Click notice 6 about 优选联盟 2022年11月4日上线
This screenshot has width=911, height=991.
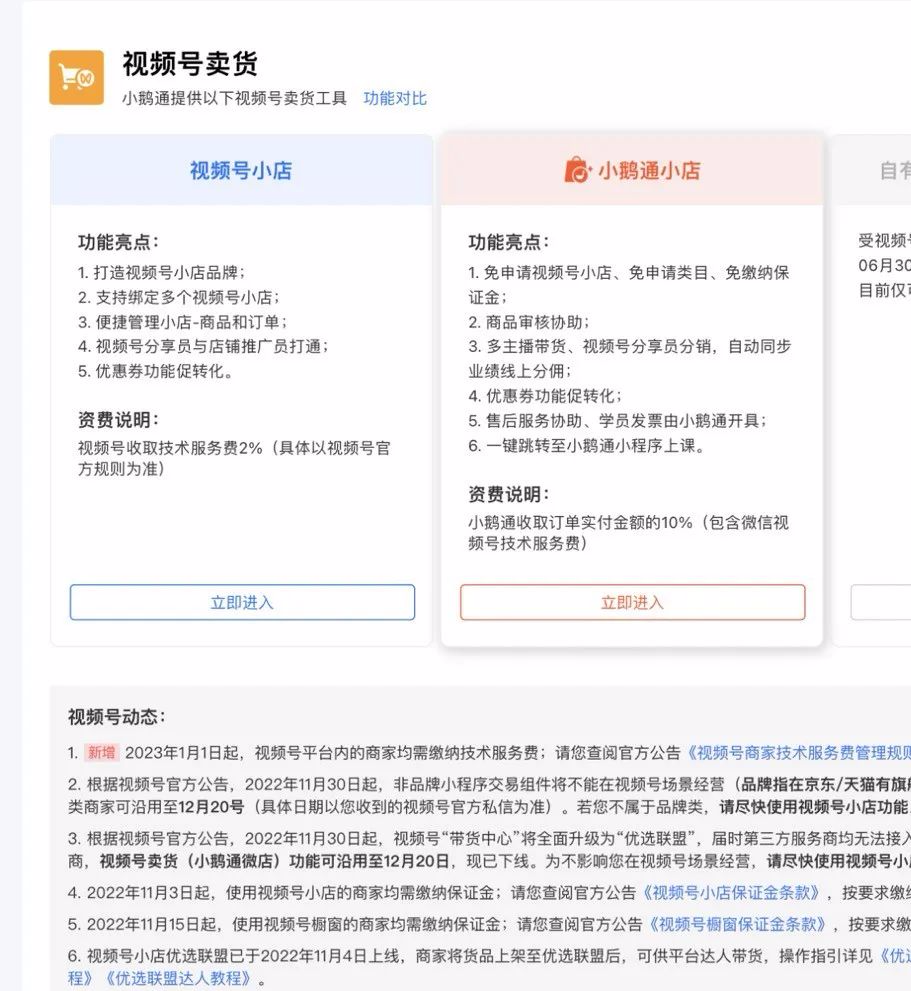(489, 967)
